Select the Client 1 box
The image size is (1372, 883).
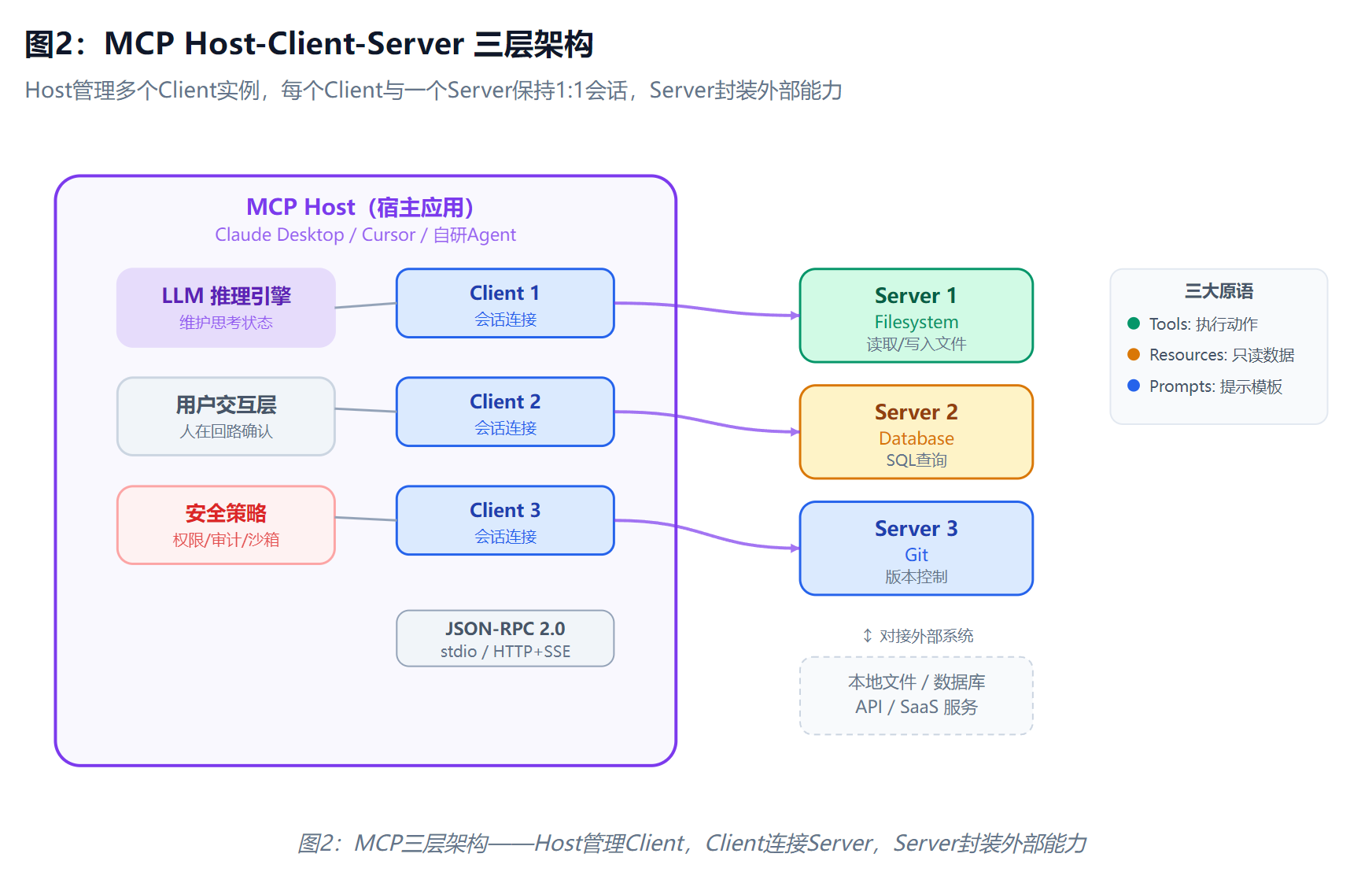coord(505,304)
